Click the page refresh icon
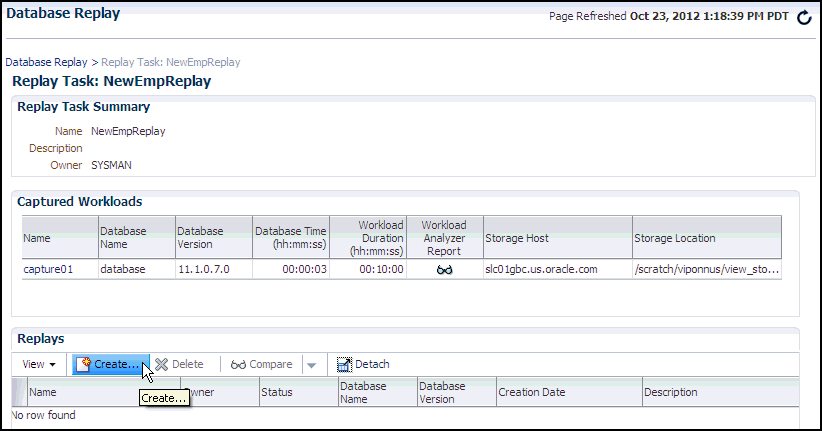The width and height of the screenshot is (822, 431). click(804, 18)
